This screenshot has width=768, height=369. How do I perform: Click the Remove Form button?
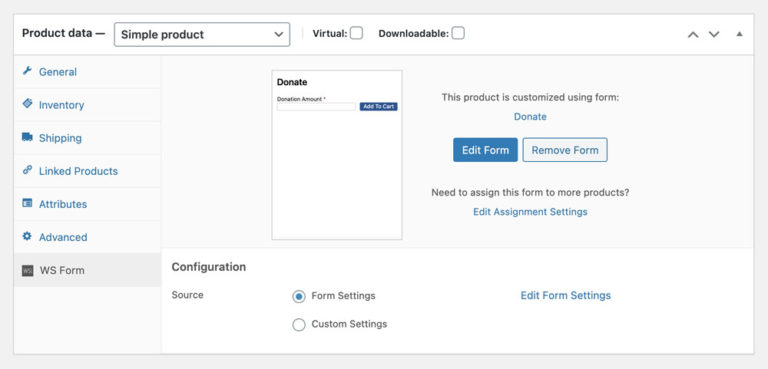pyautogui.click(x=565, y=150)
